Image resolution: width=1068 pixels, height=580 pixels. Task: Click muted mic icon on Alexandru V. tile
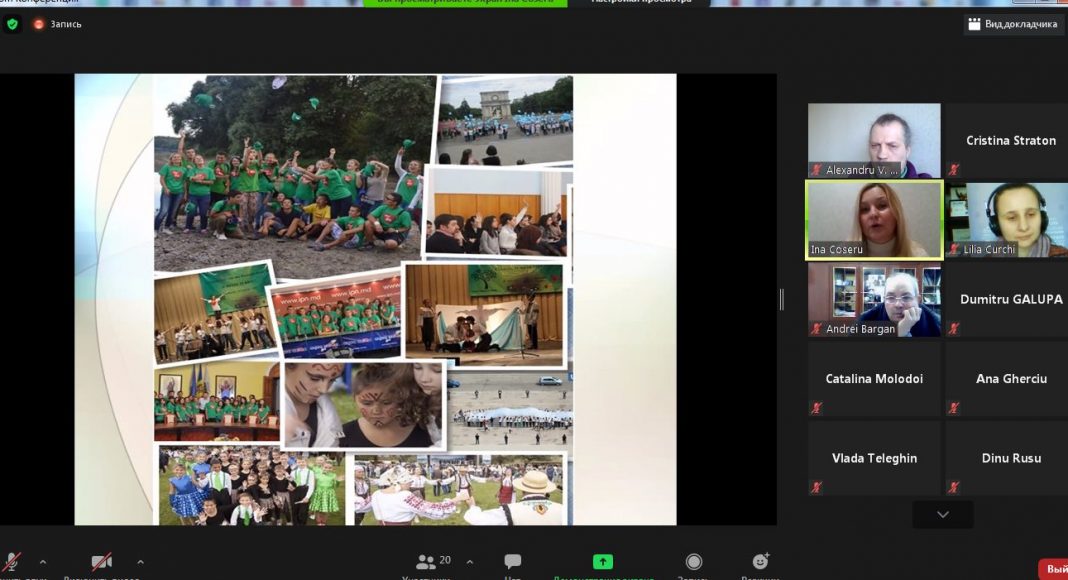(817, 170)
